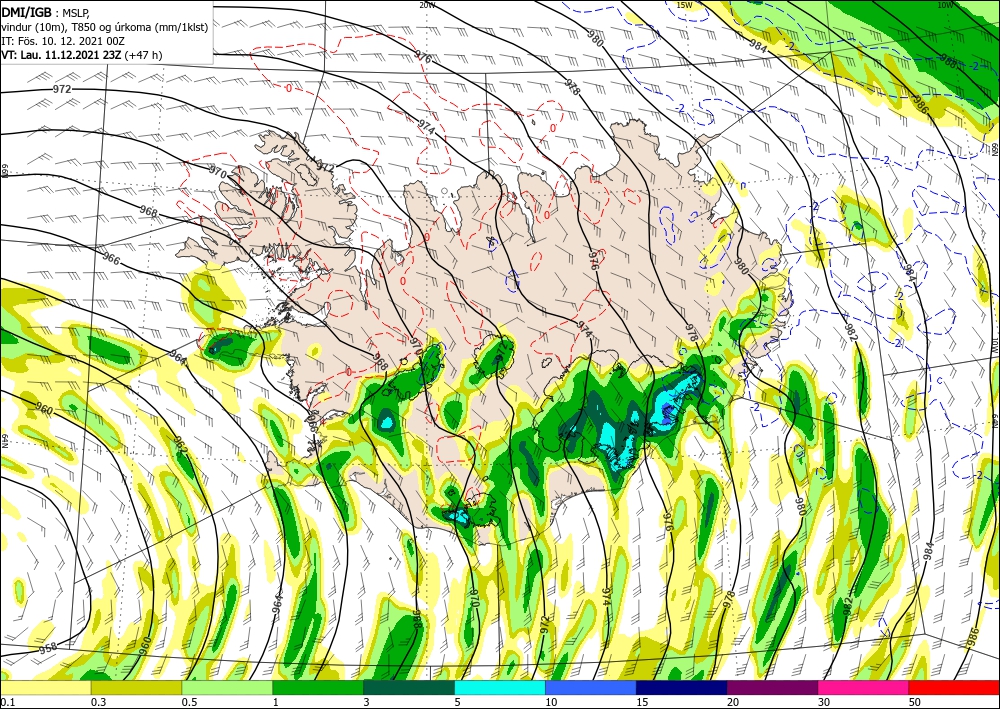Click the "10W" longitude label
1000x709 pixels.
pyautogui.click(x=945, y=5)
